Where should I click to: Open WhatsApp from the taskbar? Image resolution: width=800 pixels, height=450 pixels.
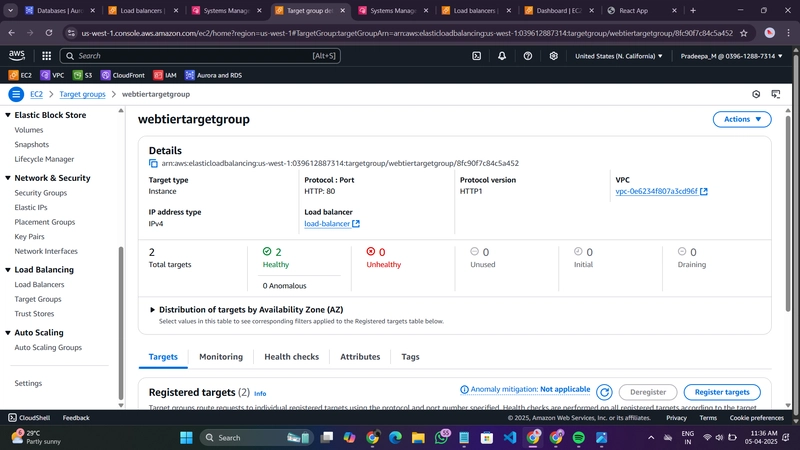click(x=441, y=438)
